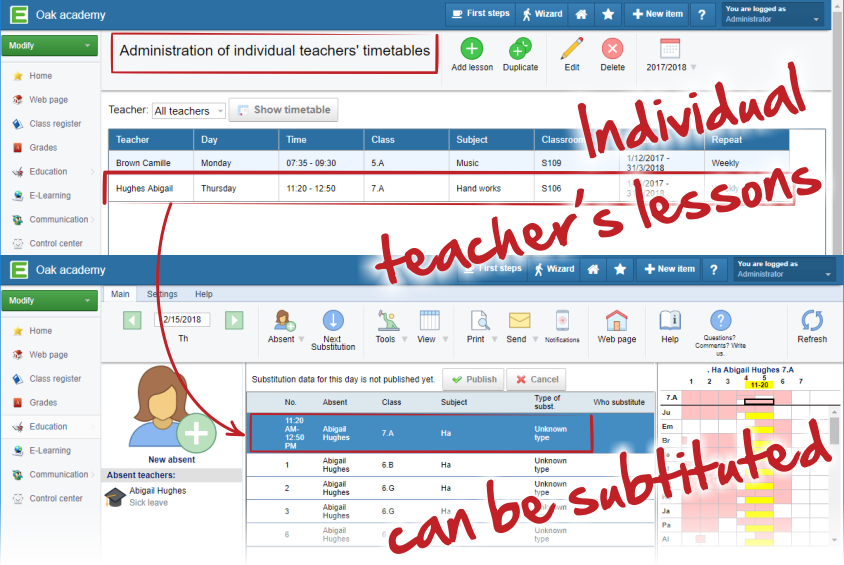Click the Duplicate lesson icon
Screen dimensions: 844x565
[x=520, y=48]
